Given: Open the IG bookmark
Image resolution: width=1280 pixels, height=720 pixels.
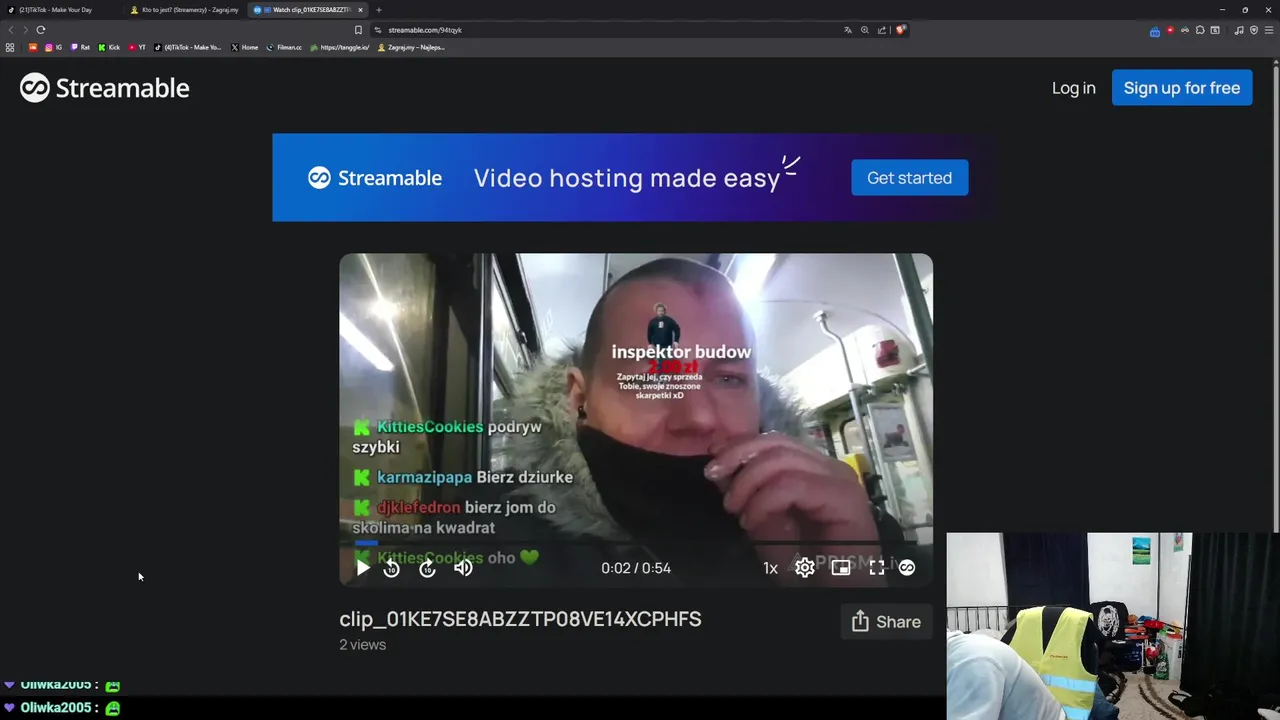Looking at the screenshot, I should coord(53,47).
